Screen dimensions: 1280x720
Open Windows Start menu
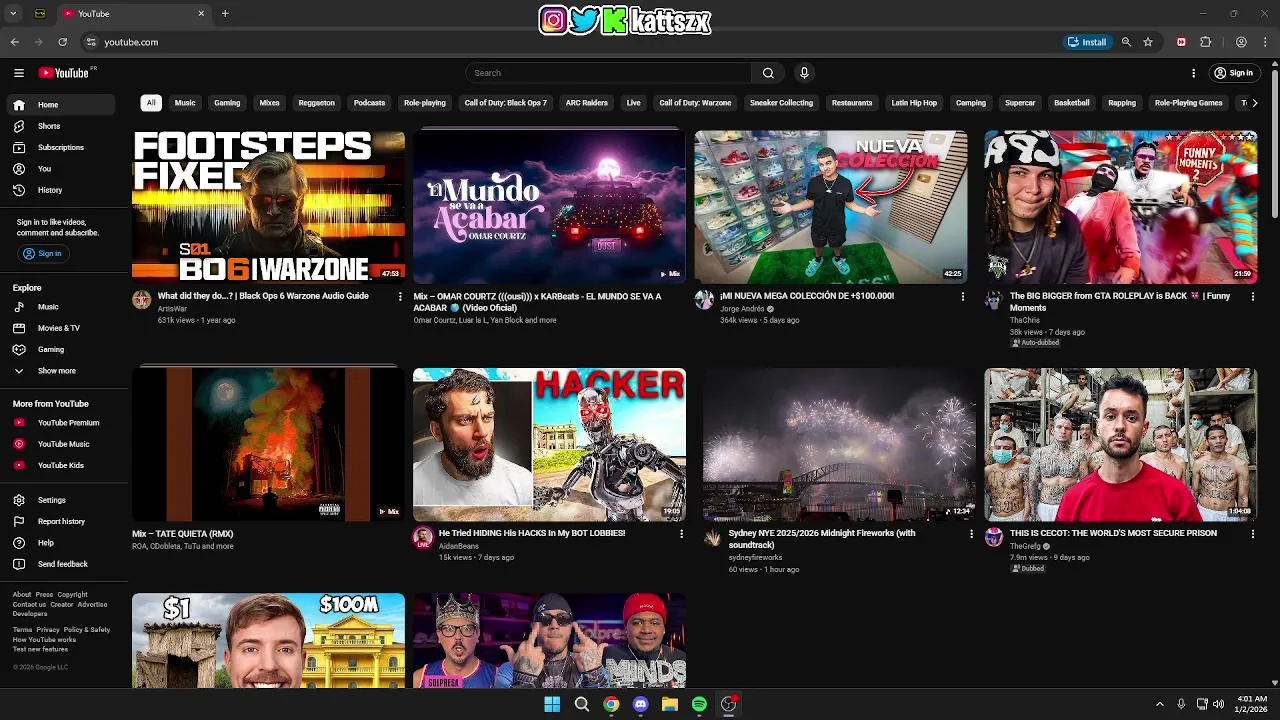click(x=552, y=704)
